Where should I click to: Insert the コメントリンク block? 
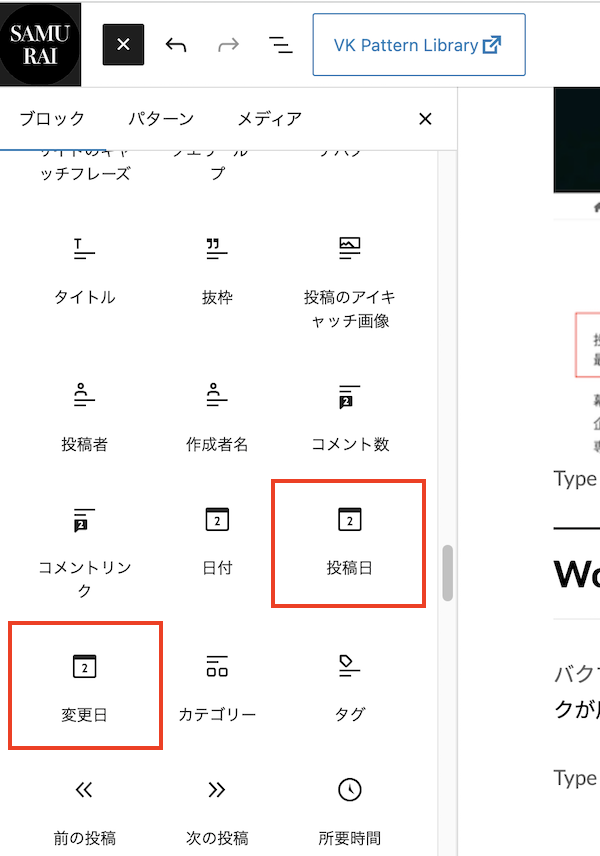click(85, 553)
